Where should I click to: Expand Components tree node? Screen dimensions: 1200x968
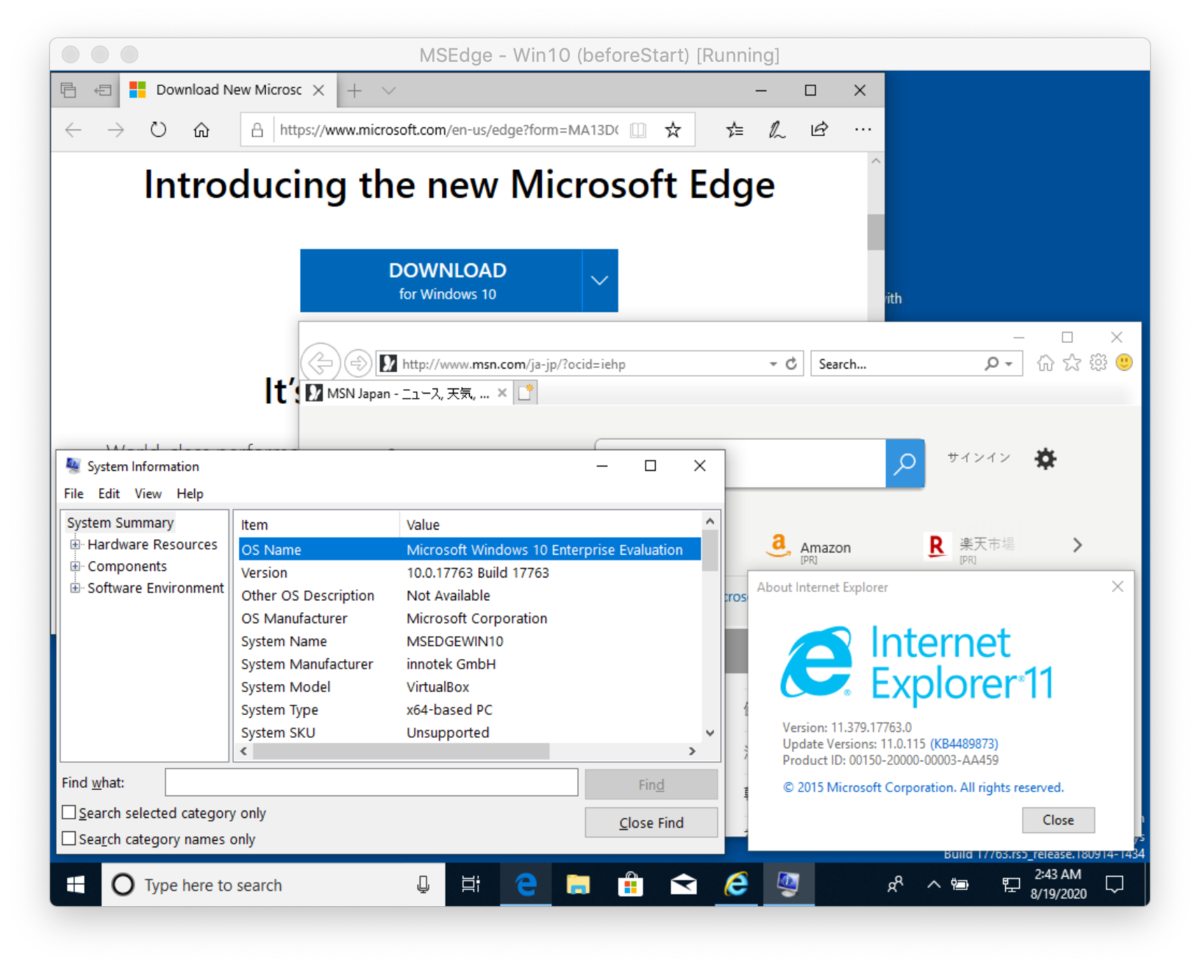point(75,567)
